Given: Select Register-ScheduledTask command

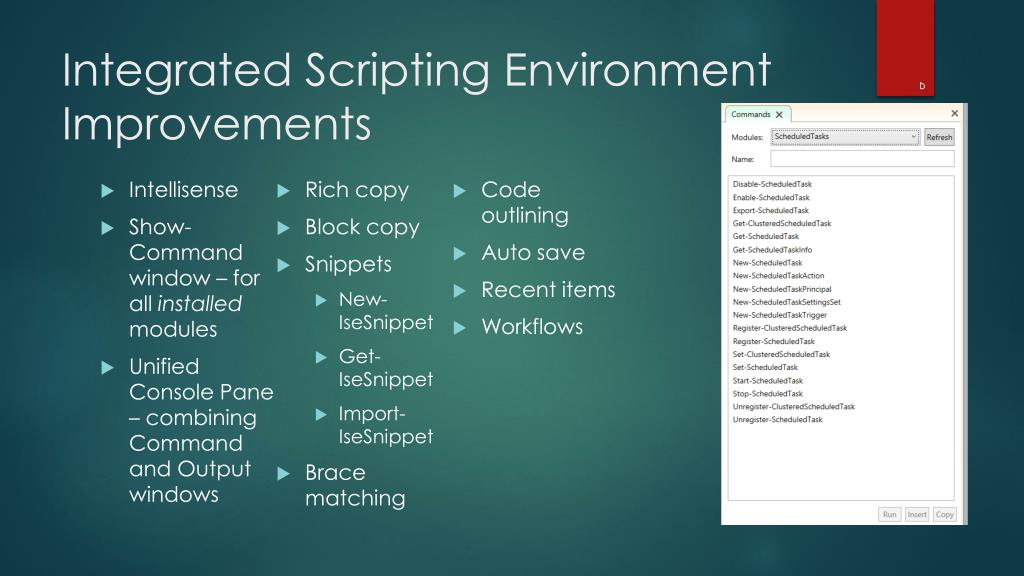Looking at the screenshot, I should 773,341.
